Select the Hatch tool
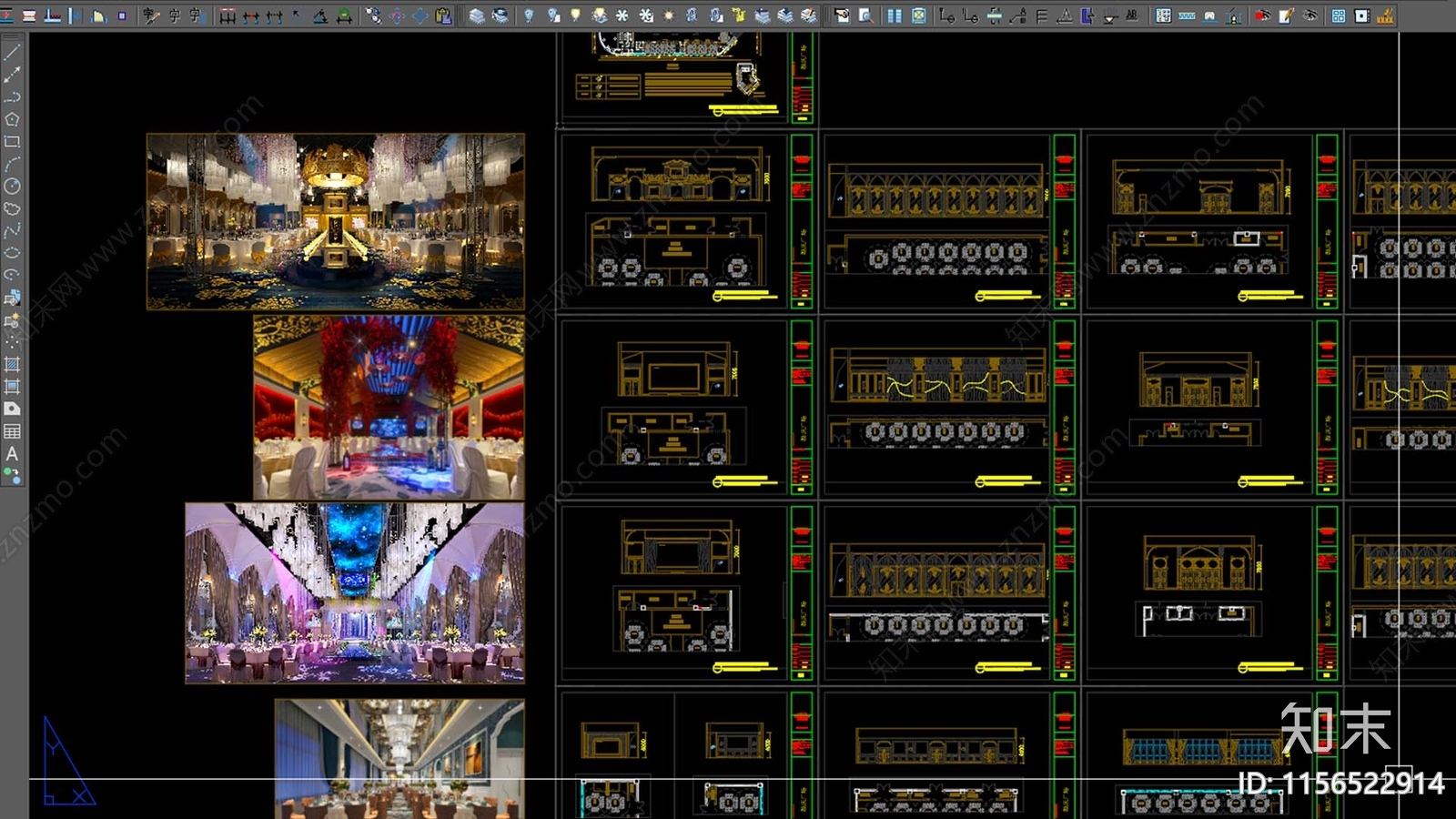The image size is (1456, 819). (12, 364)
